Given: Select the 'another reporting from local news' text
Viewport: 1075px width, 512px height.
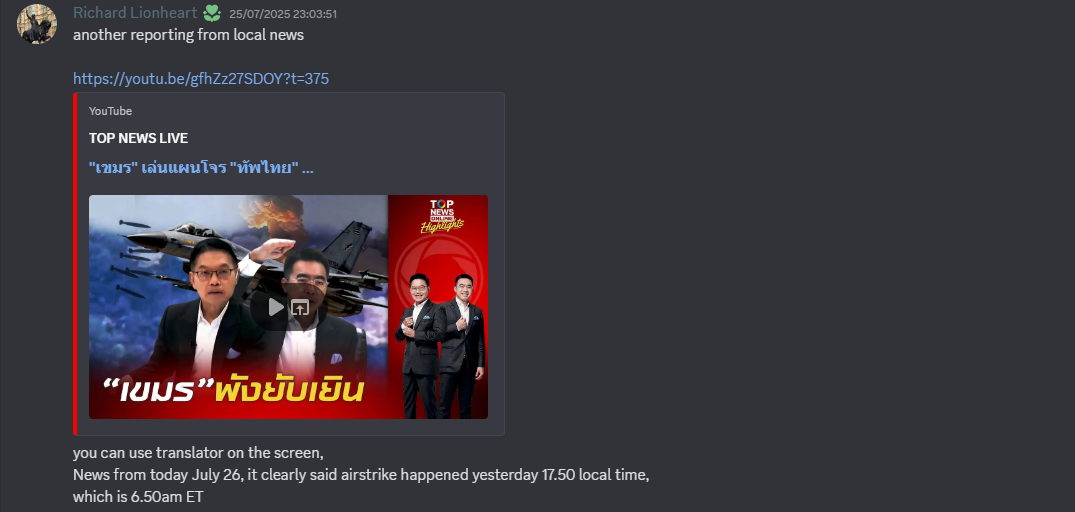Looking at the screenshot, I should click(189, 35).
